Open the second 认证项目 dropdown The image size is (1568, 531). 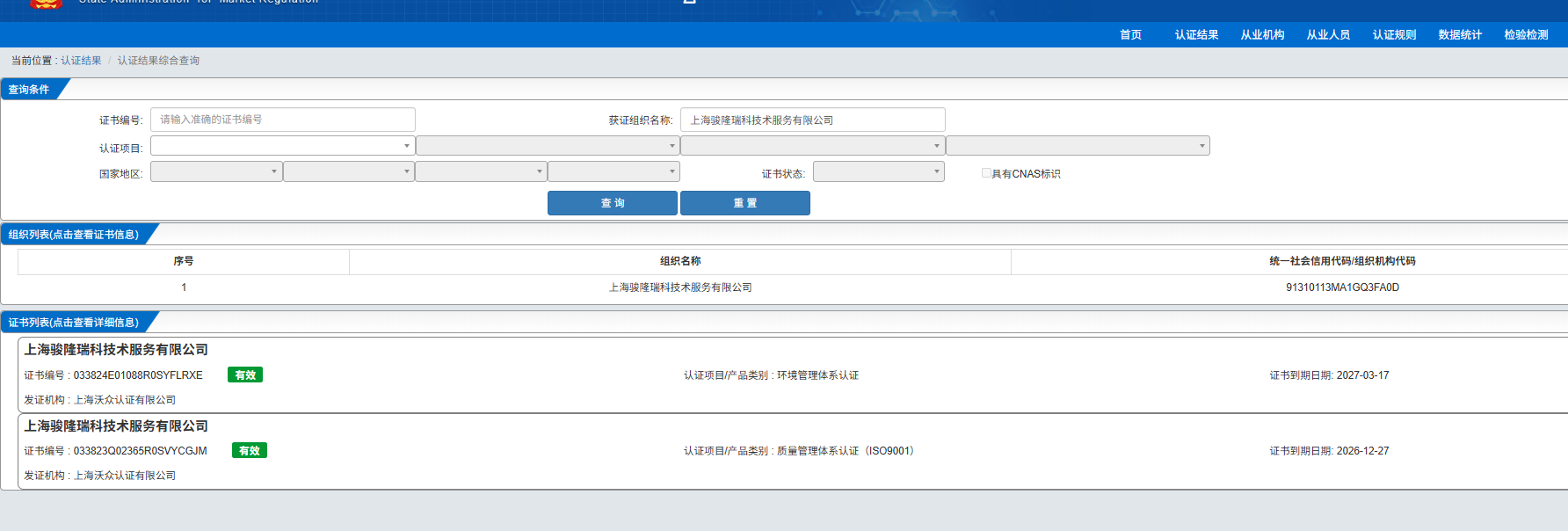tap(548, 146)
